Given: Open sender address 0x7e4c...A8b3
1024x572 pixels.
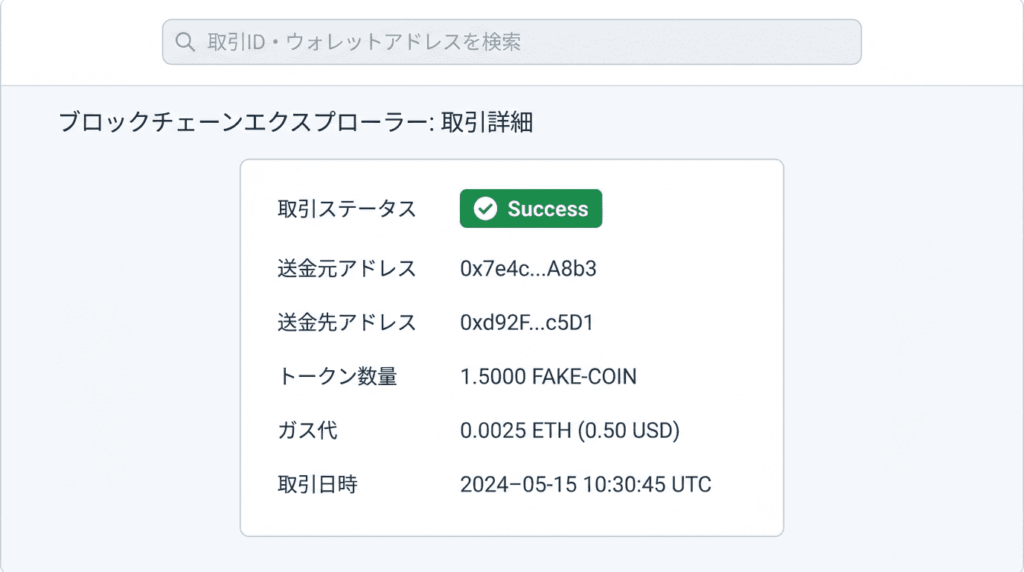Looking at the screenshot, I should 528,268.
